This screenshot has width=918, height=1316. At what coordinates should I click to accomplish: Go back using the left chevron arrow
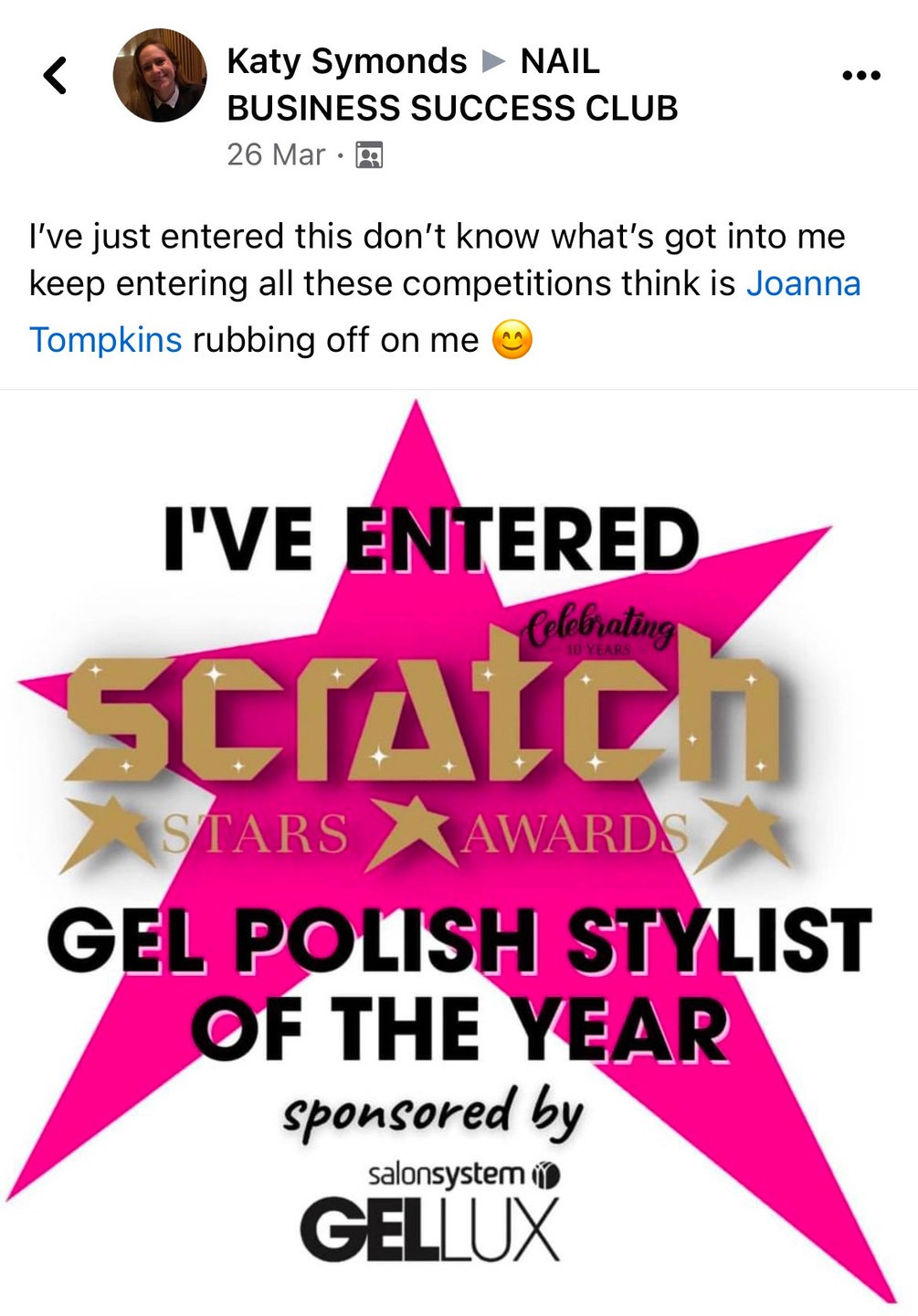coord(56,75)
